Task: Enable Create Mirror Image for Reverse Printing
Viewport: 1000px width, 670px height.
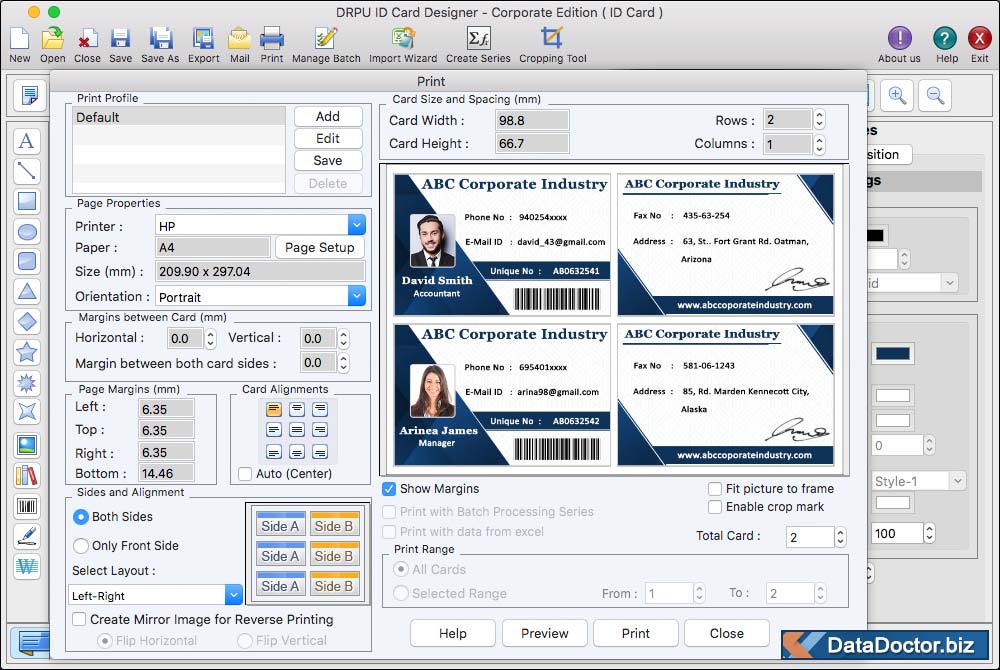Action: click(79, 619)
